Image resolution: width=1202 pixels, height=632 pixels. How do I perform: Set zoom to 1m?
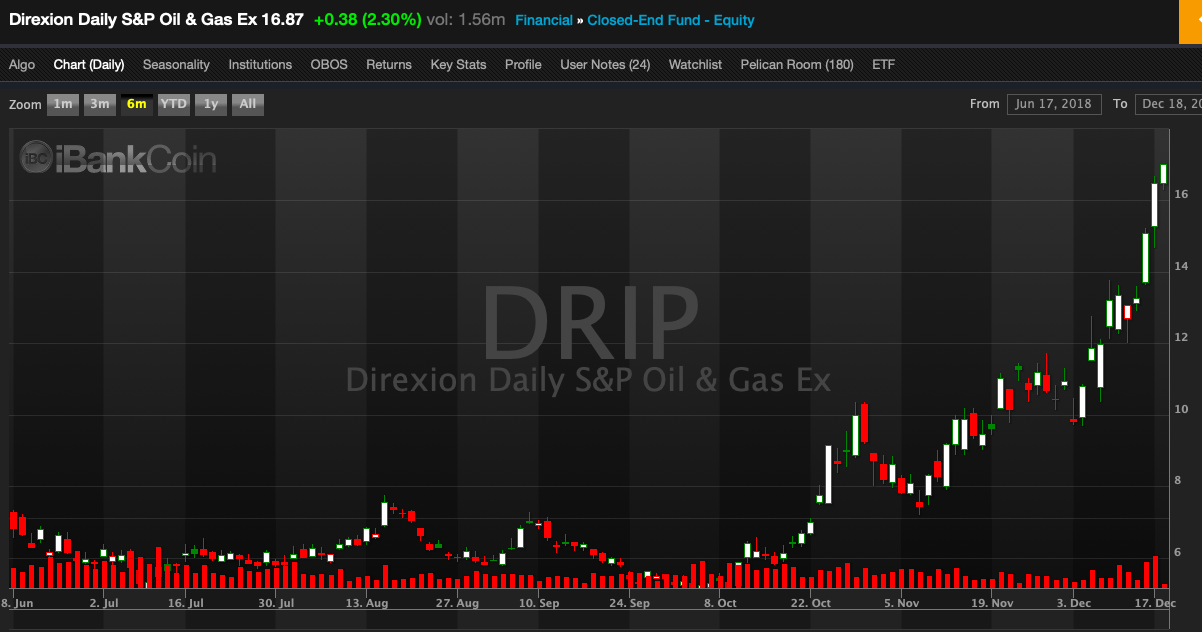62,104
